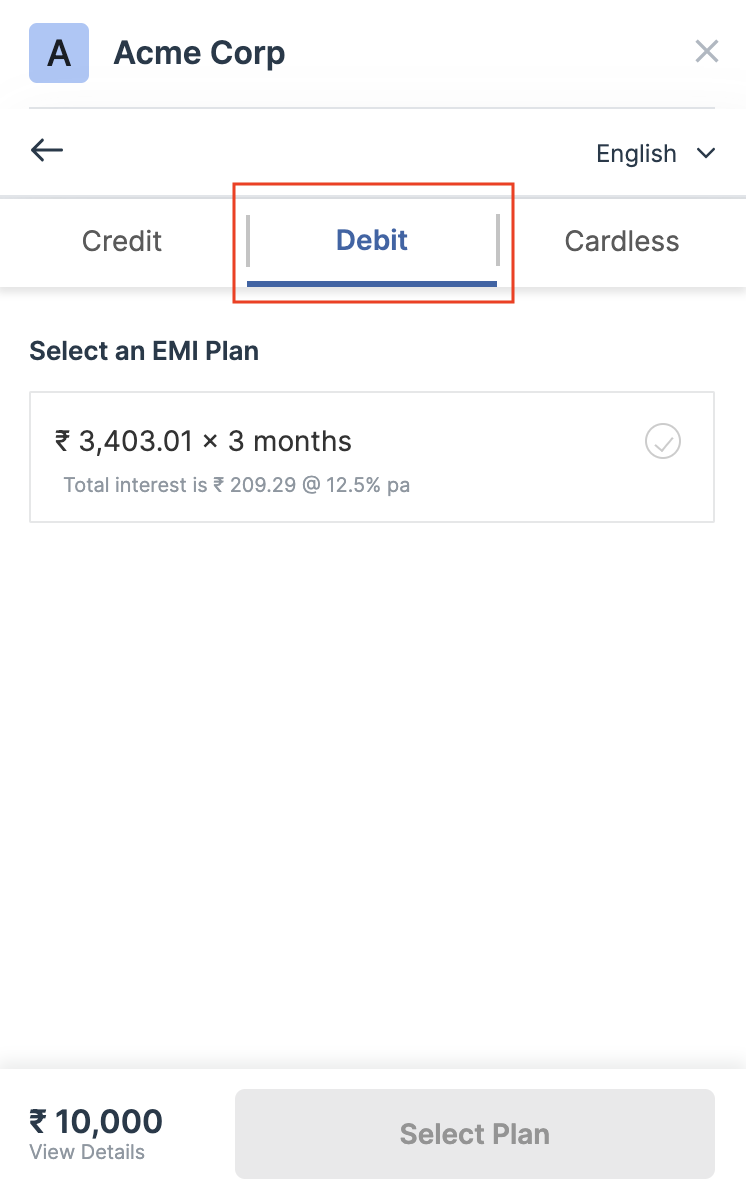Screen dimensions: 746x1198
Task: Click the circular checkmark on the EMI plan
Action: (663, 441)
